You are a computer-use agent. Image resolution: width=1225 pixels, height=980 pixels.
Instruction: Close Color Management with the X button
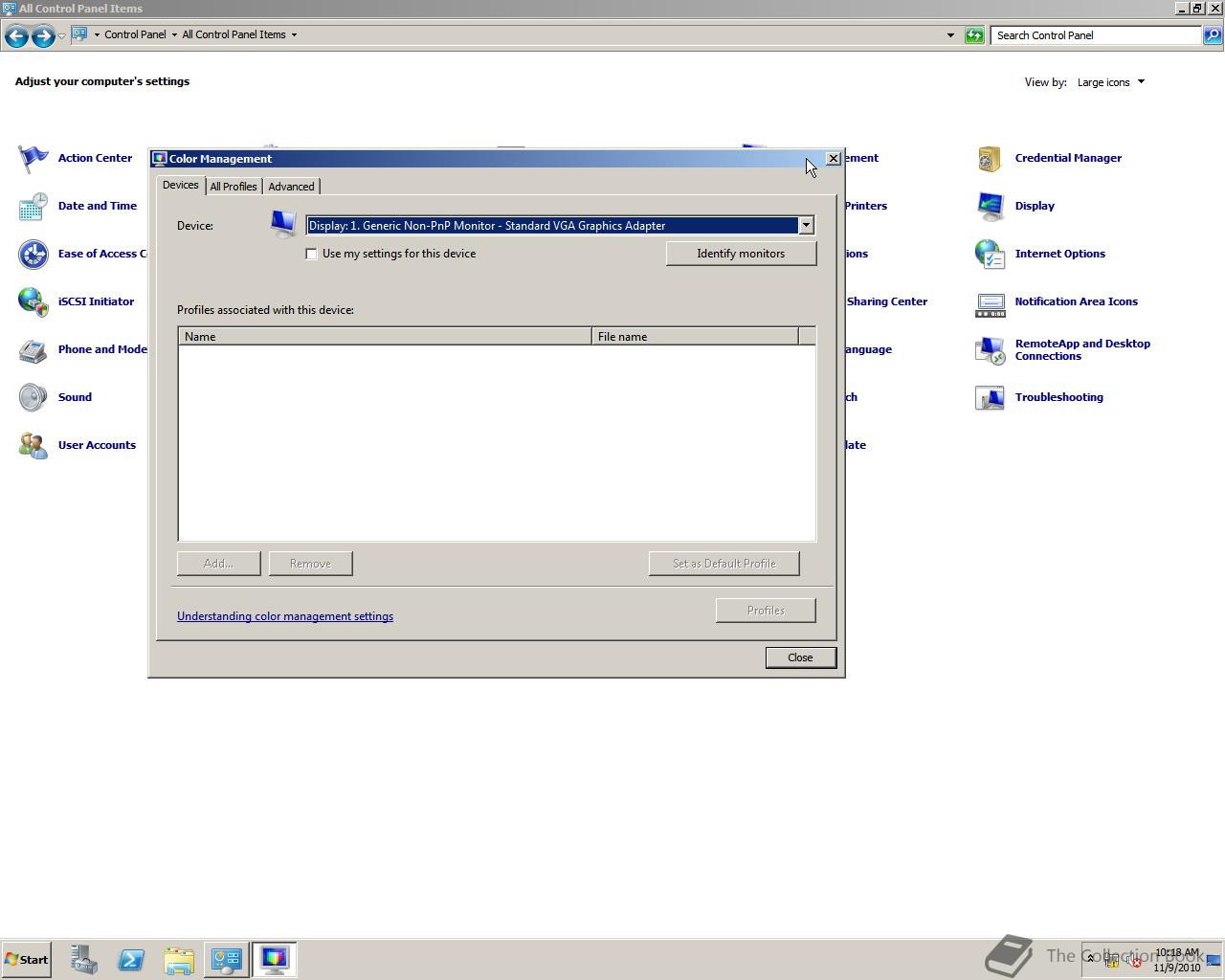[x=833, y=159]
